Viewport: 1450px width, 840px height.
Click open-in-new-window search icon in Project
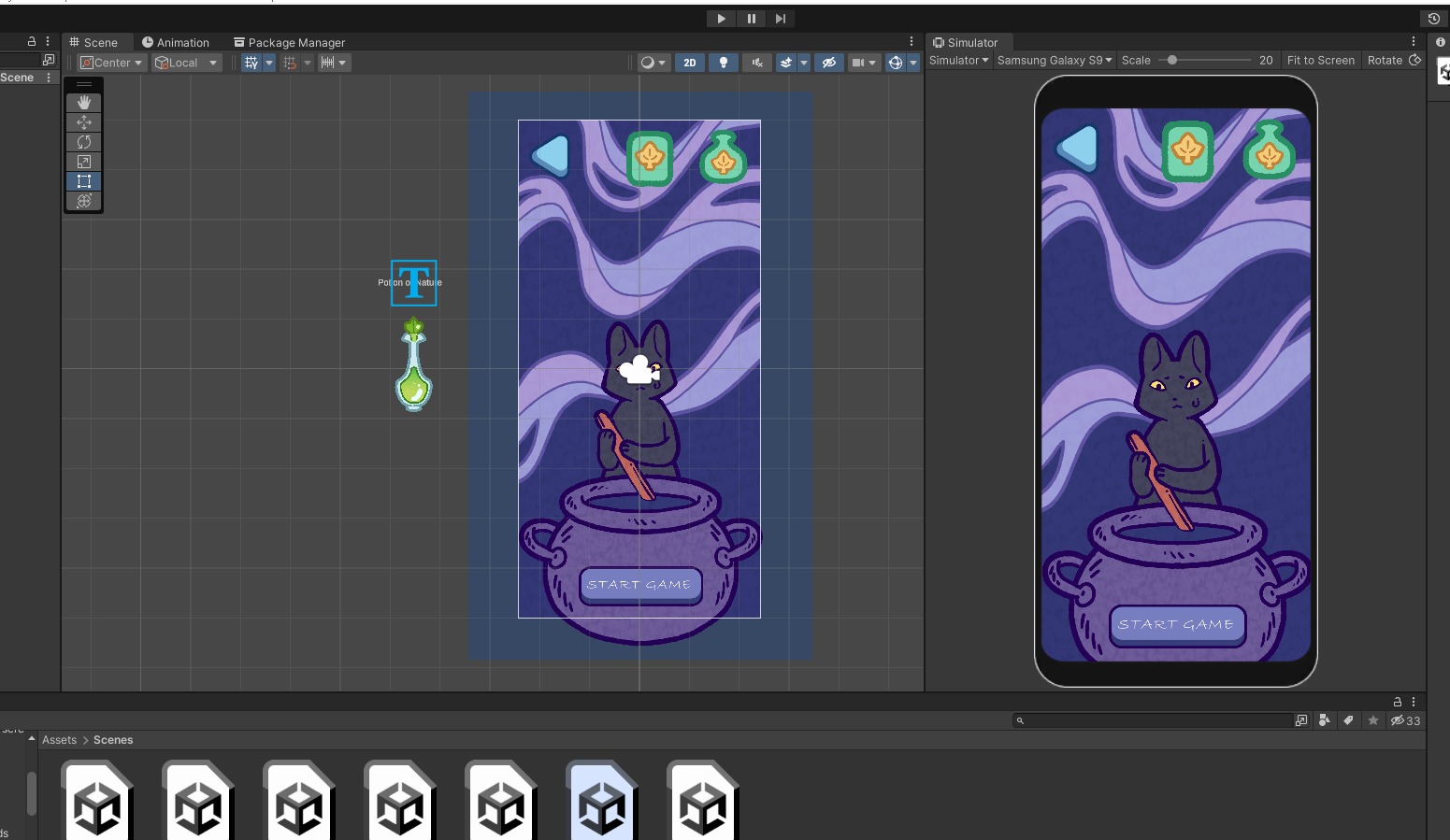(1301, 720)
